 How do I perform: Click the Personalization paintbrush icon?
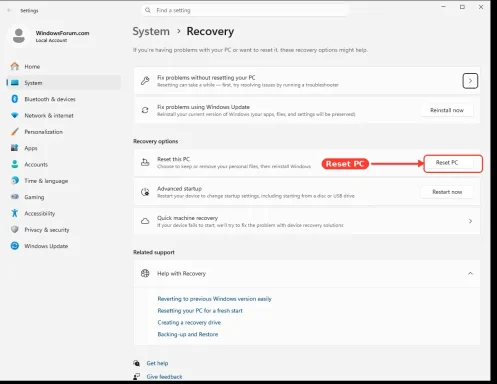point(15,131)
